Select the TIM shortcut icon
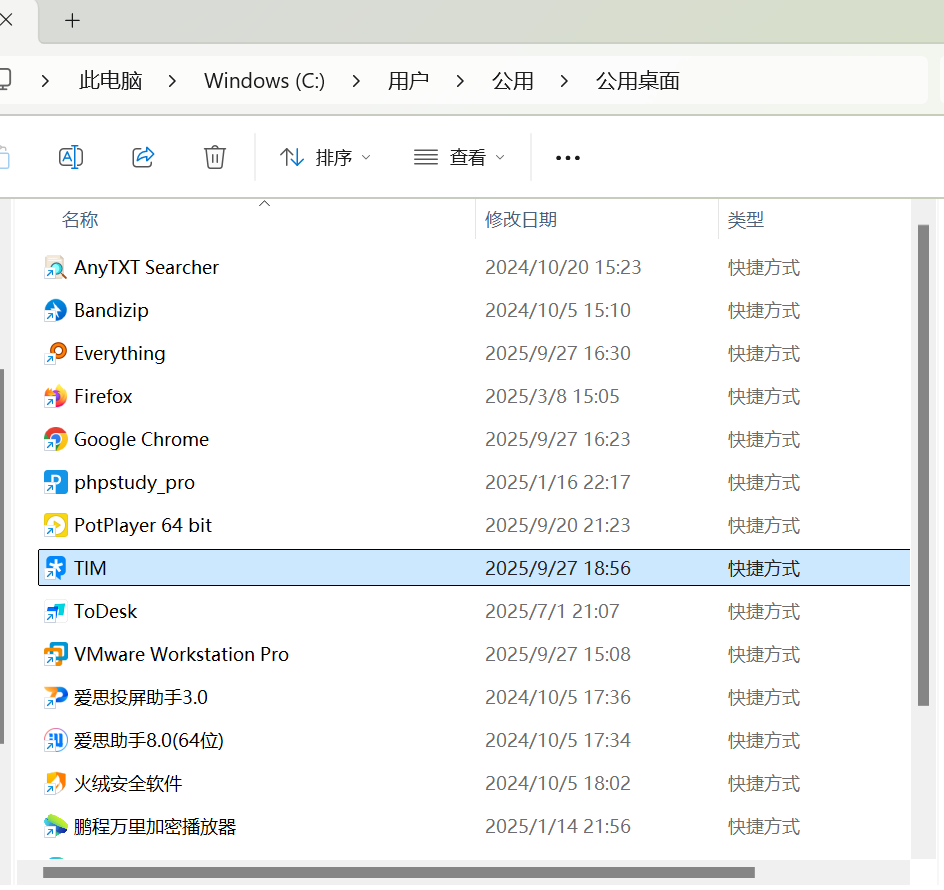 pyautogui.click(x=55, y=568)
